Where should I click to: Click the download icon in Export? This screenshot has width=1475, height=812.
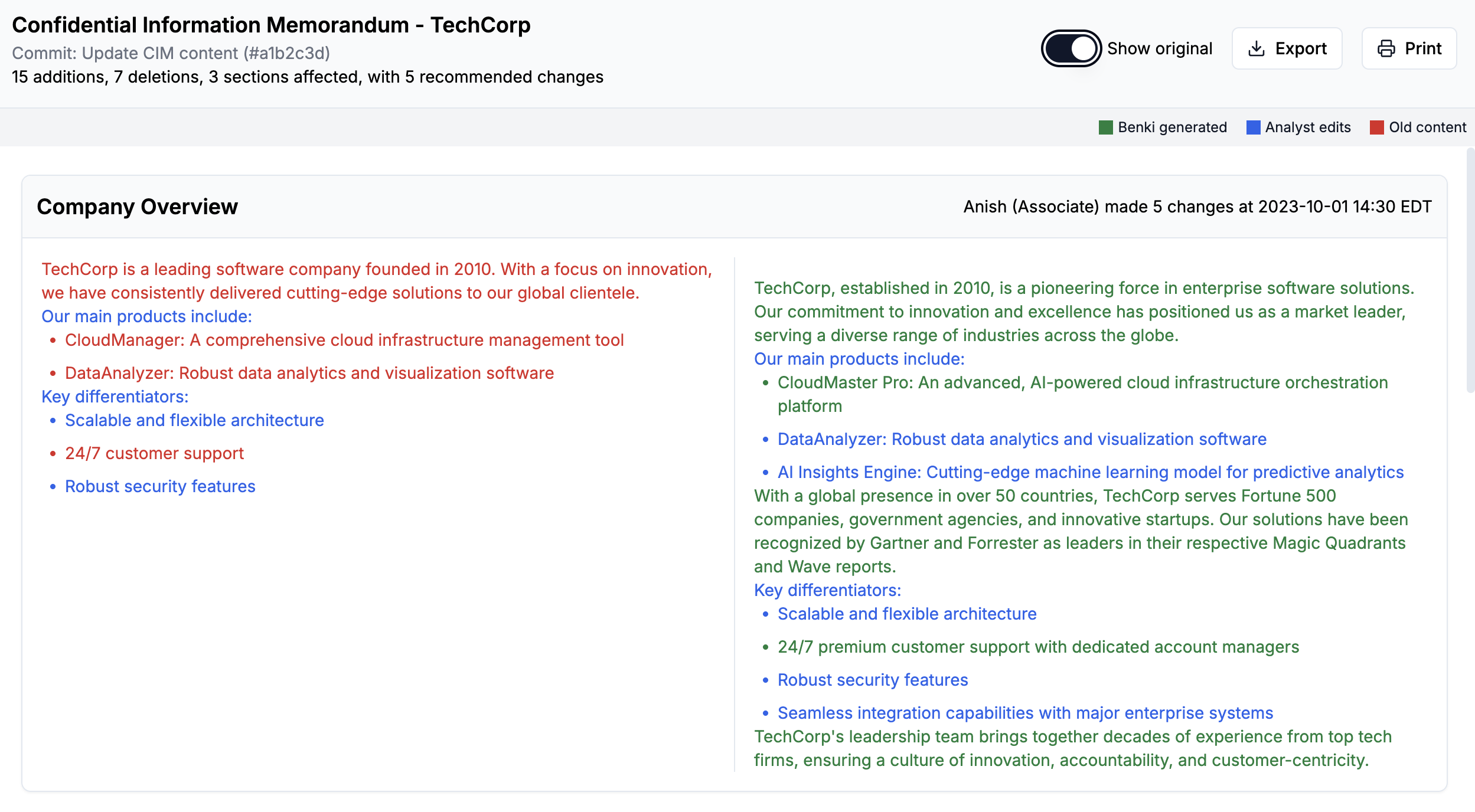1257,48
